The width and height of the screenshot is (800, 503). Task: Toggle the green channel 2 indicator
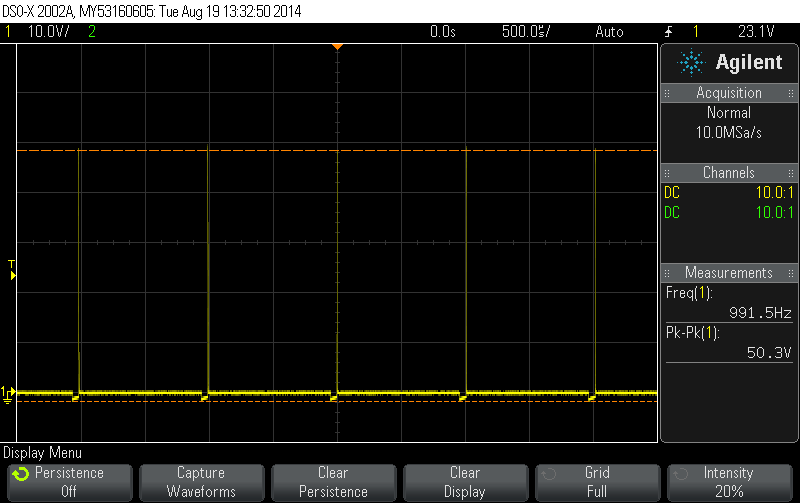click(x=92, y=32)
